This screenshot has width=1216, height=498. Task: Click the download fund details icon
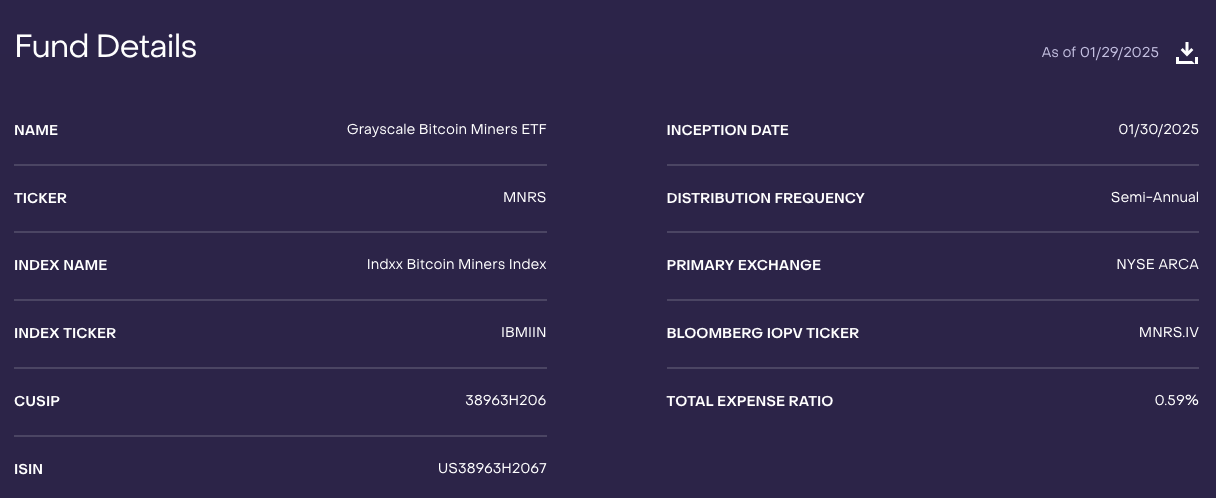click(1186, 53)
